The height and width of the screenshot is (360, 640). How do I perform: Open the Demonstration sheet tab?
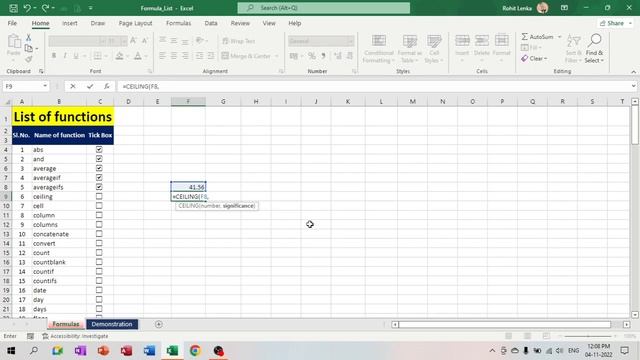pyautogui.click(x=112, y=324)
